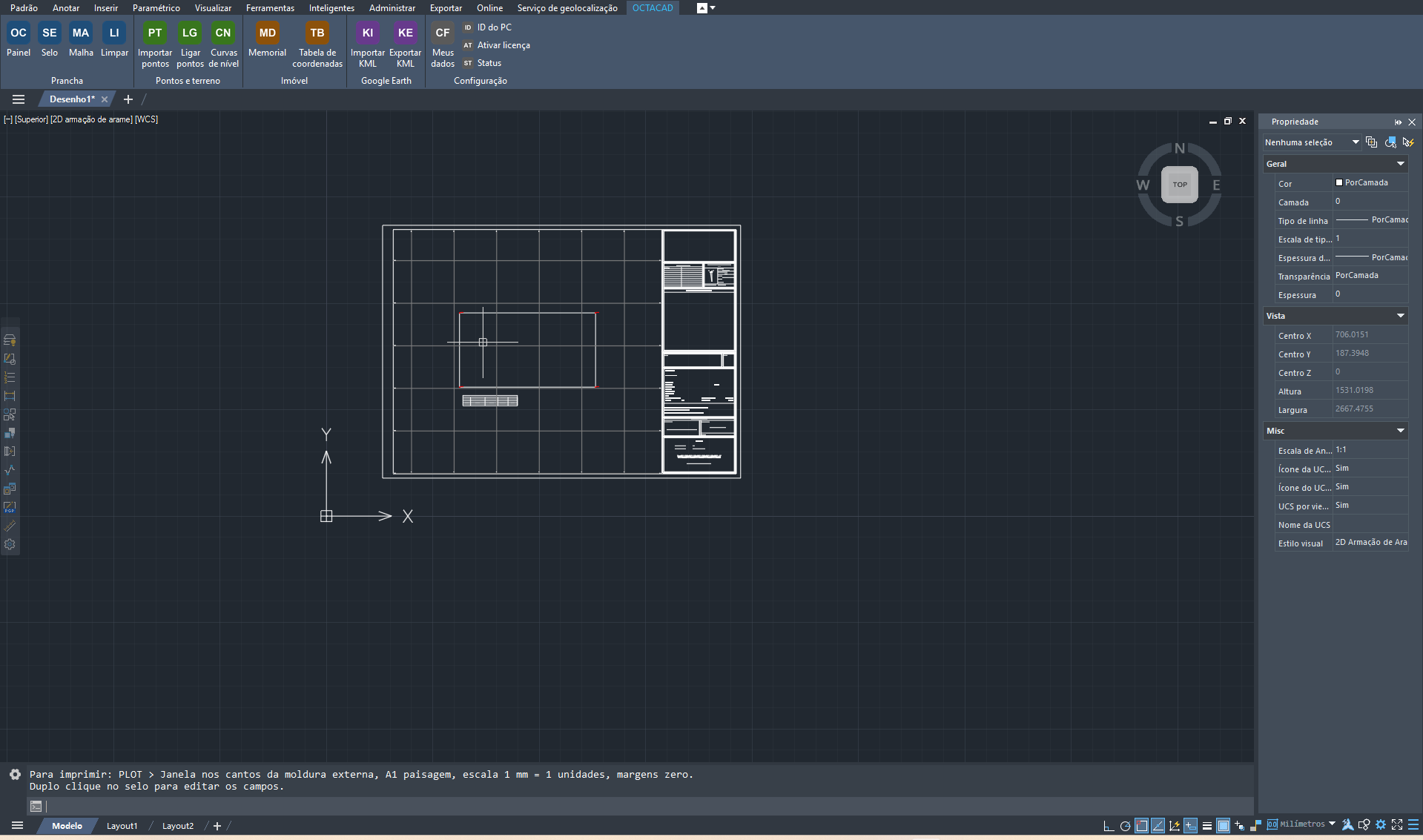Open the Inserir ribbon tab
The width and height of the screenshot is (1423, 840).
pos(106,8)
